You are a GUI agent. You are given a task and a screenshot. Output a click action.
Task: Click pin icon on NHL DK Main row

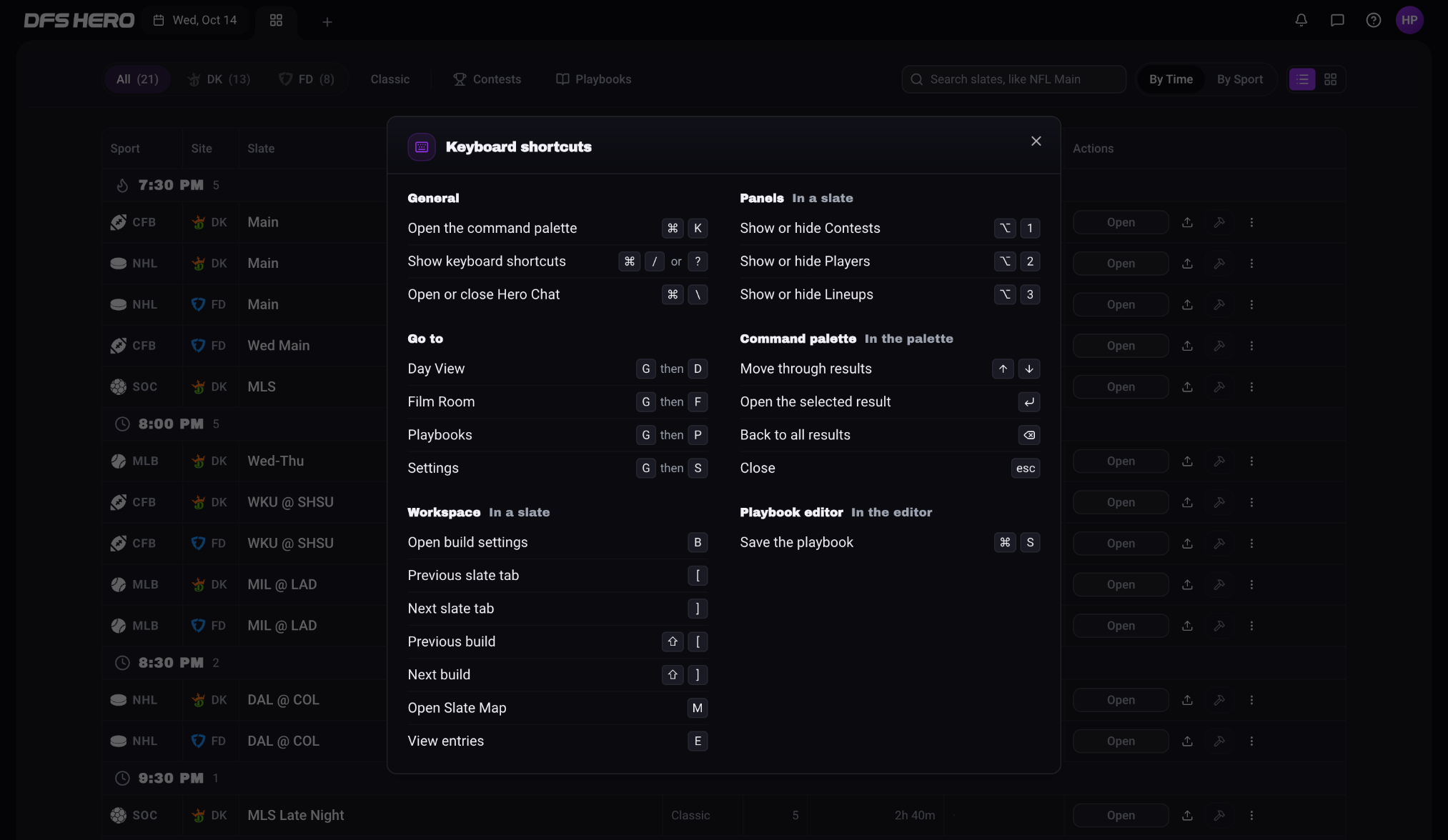click(1219, 264)
